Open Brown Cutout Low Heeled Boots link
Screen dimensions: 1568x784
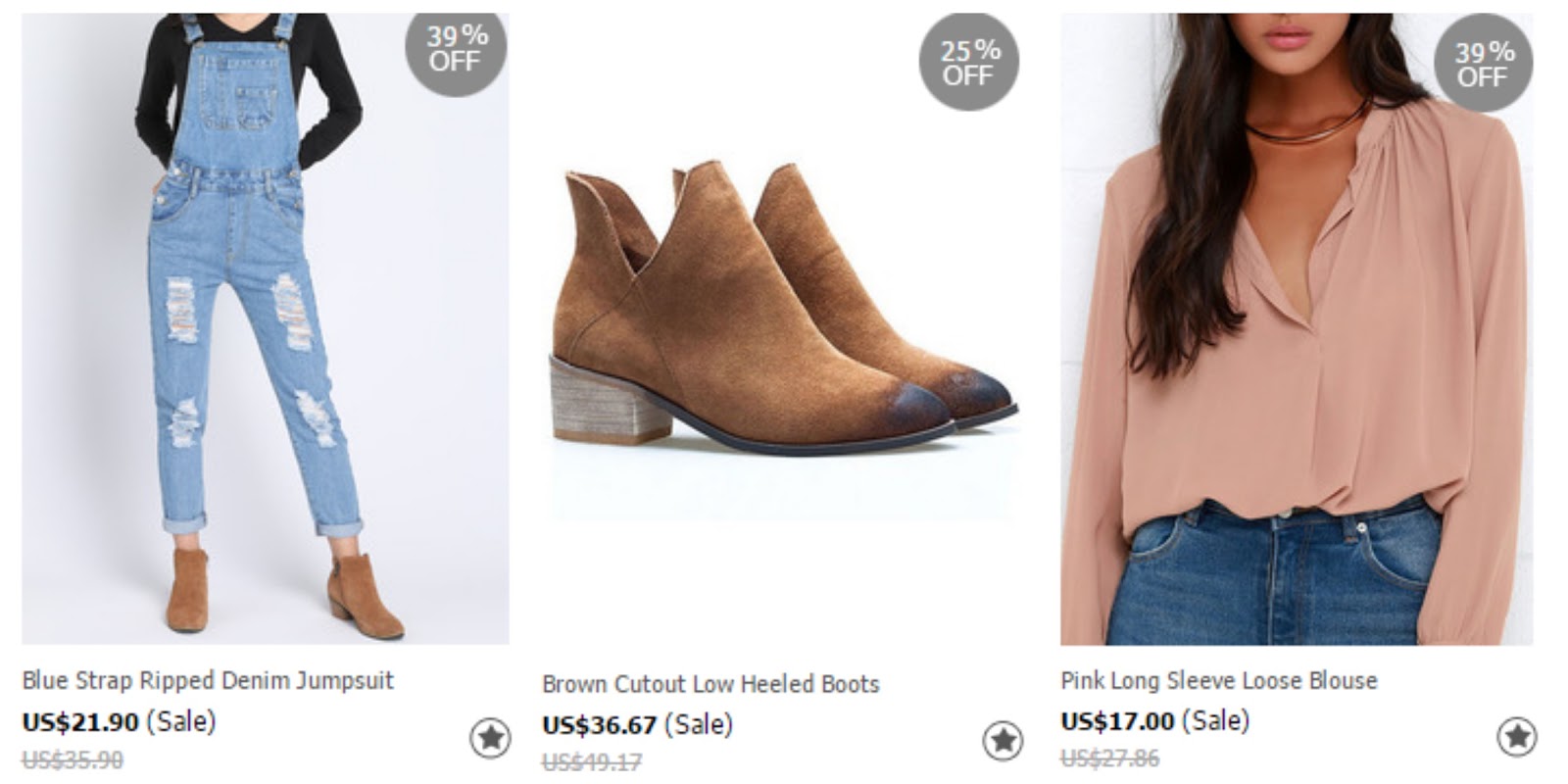click(710, 684)
